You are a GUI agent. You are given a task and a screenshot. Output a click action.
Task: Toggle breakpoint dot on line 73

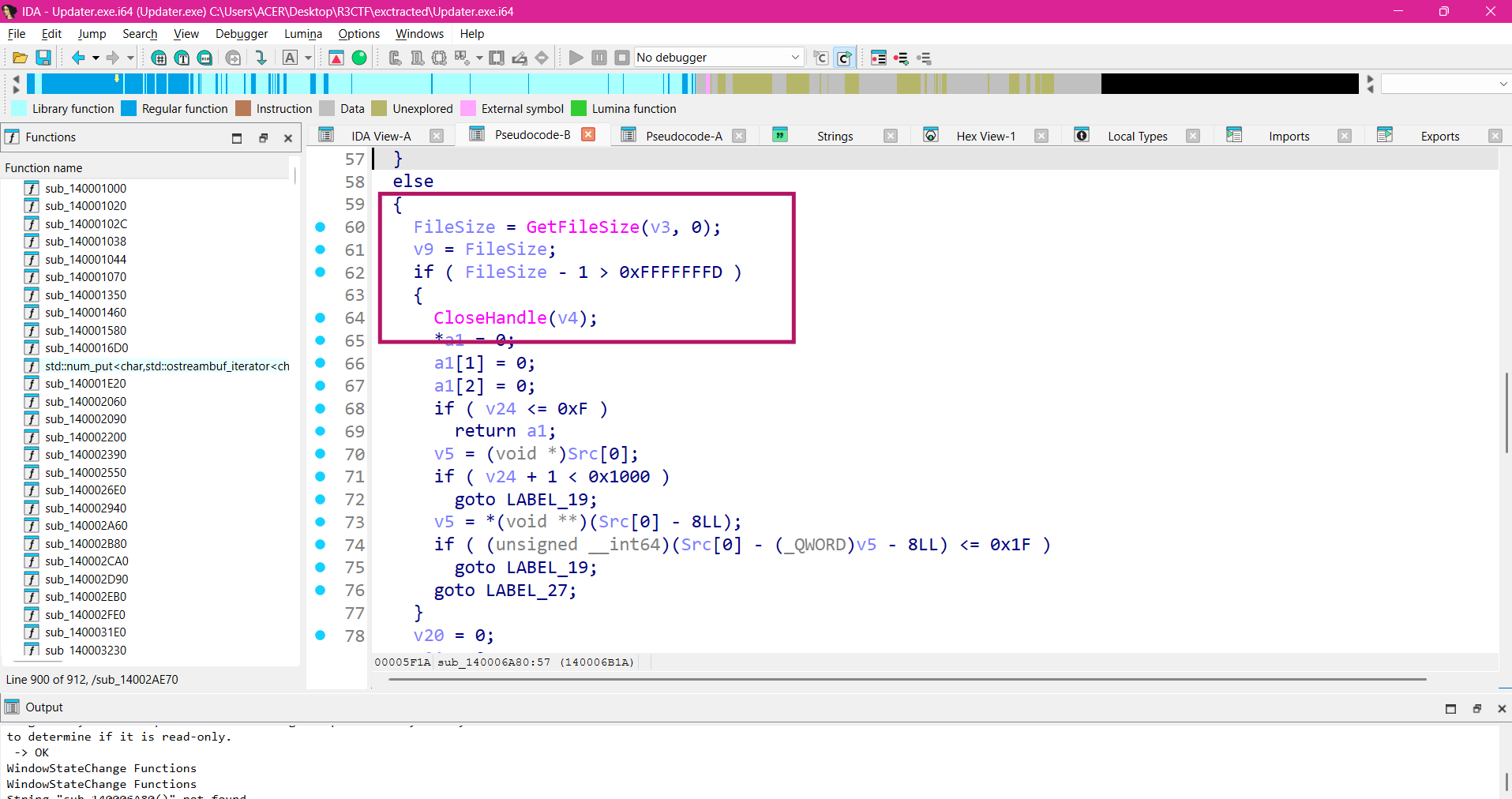click(x=321, y=522)
